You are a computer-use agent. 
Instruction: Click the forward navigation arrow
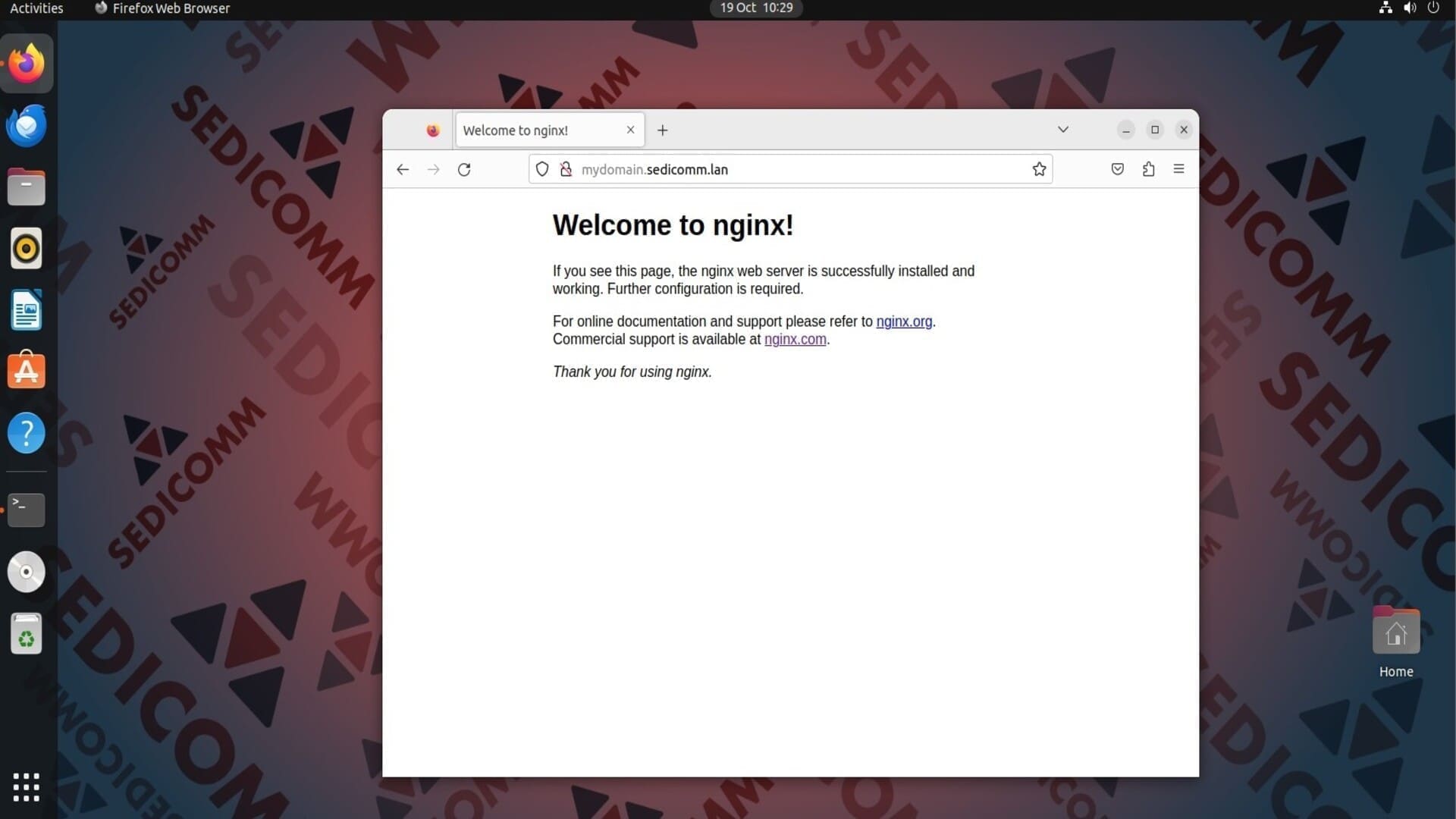point(434,169)
